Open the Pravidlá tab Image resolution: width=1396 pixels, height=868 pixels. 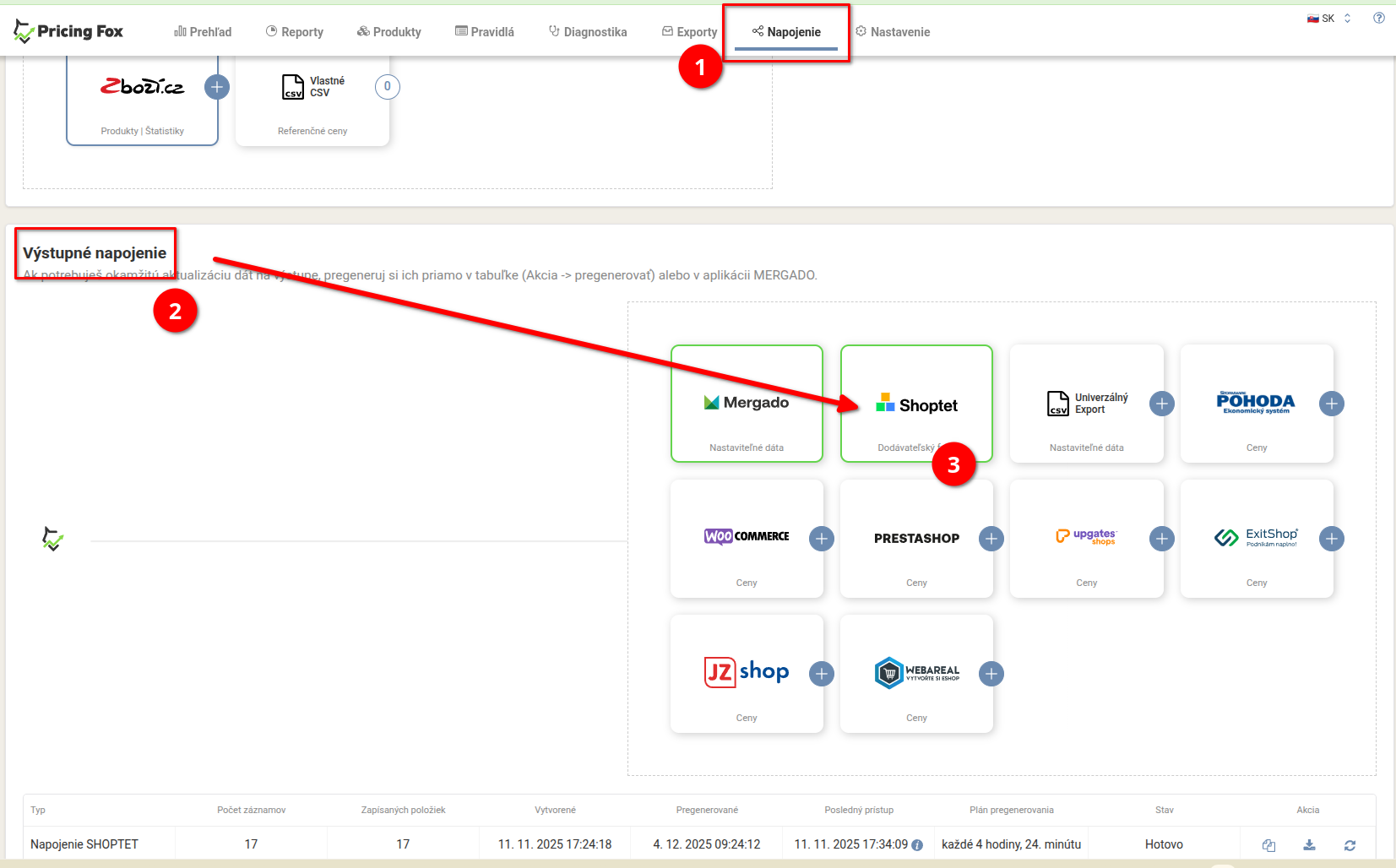coord(485,32)
